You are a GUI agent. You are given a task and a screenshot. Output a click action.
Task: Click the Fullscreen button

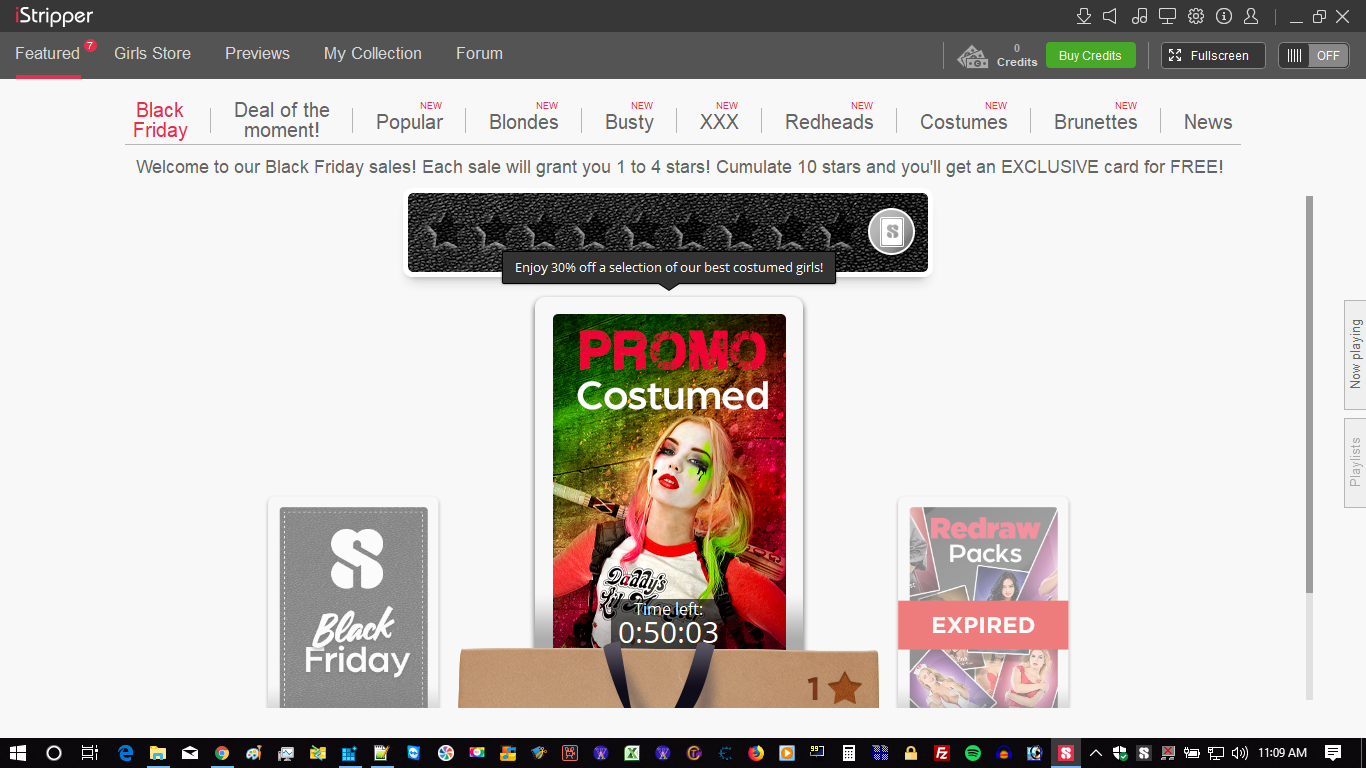(1213, 56)
